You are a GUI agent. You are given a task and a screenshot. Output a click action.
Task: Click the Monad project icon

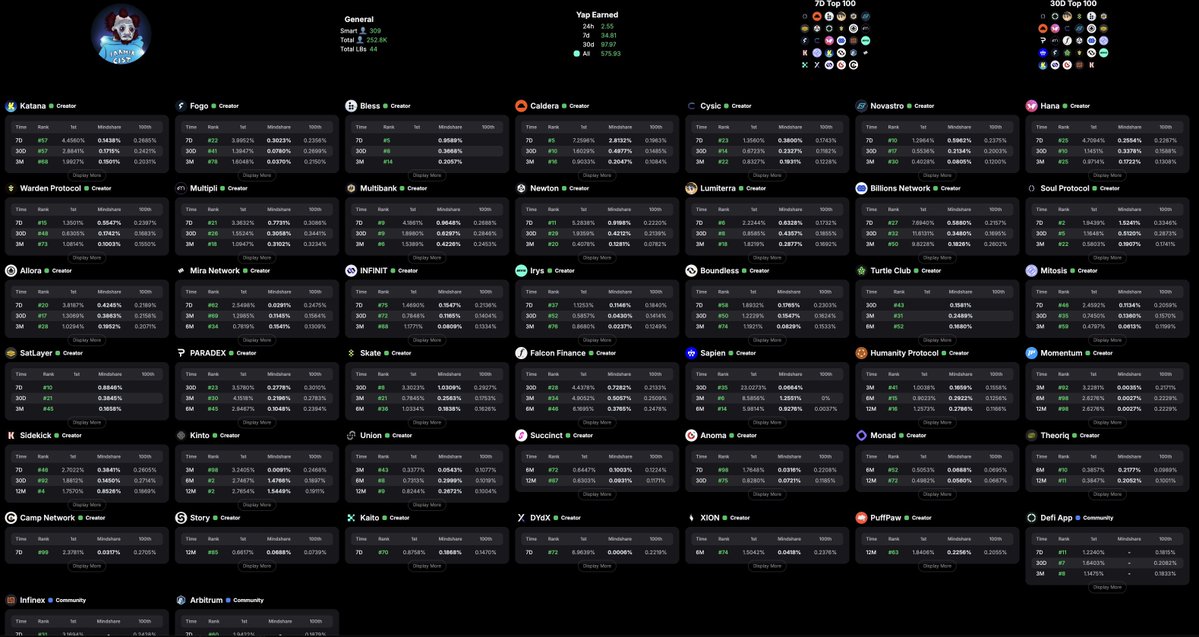tap(861, 436)
